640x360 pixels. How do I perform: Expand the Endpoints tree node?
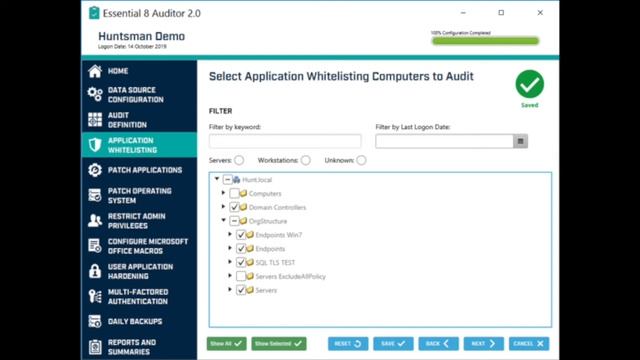[230, 248]
